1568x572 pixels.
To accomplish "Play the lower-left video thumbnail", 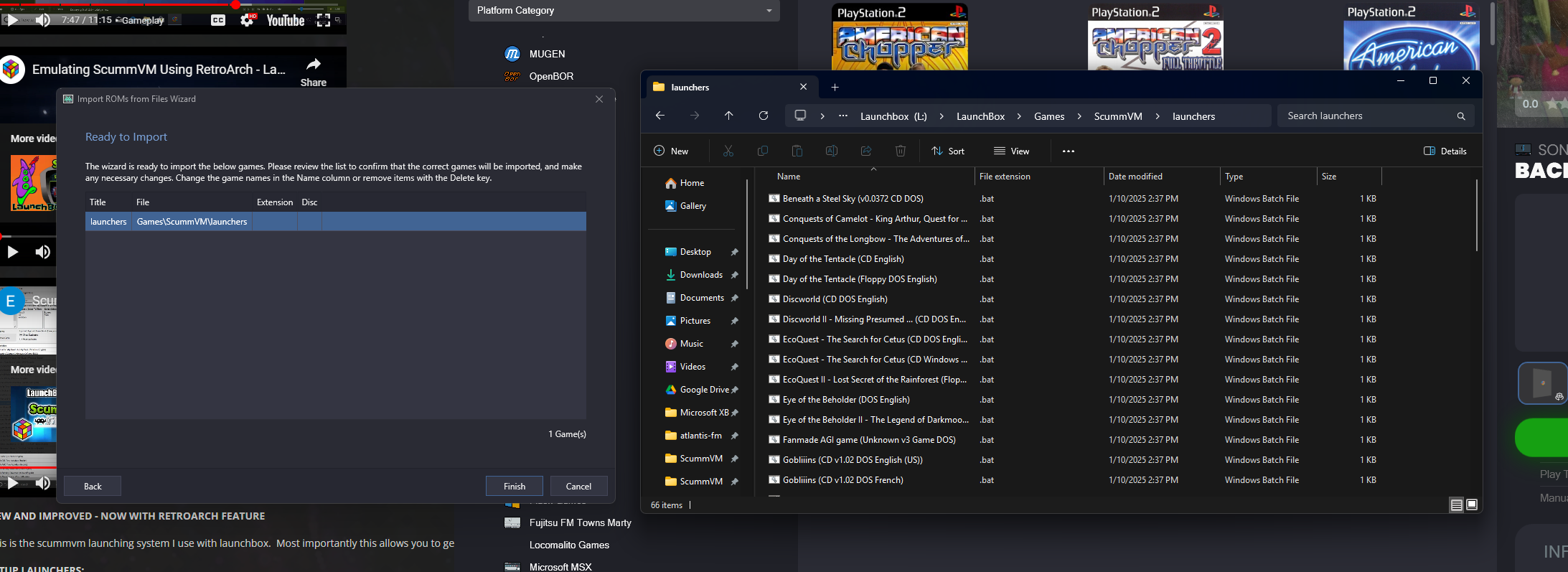I will tap(12, 483).
